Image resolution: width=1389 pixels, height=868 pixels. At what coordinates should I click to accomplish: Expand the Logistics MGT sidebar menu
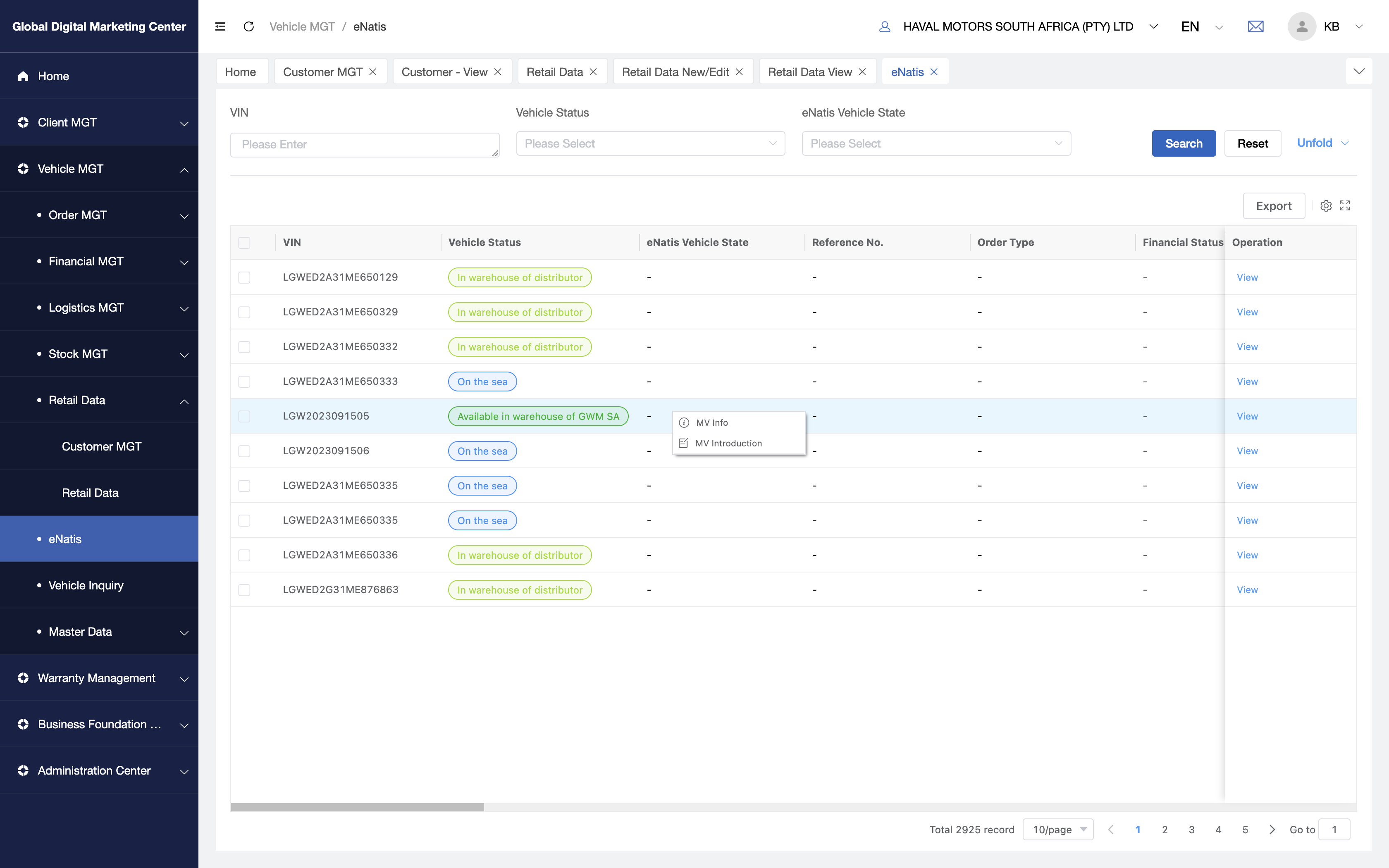click(x=99, y=308)
